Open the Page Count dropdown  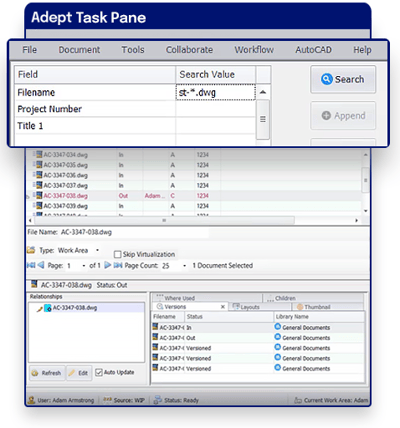pyautogui.click(x=184, y=266)
